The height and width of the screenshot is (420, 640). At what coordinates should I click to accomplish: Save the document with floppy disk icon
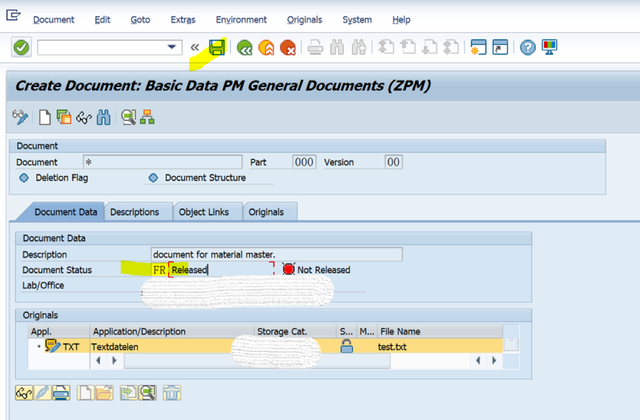[217, 47]
